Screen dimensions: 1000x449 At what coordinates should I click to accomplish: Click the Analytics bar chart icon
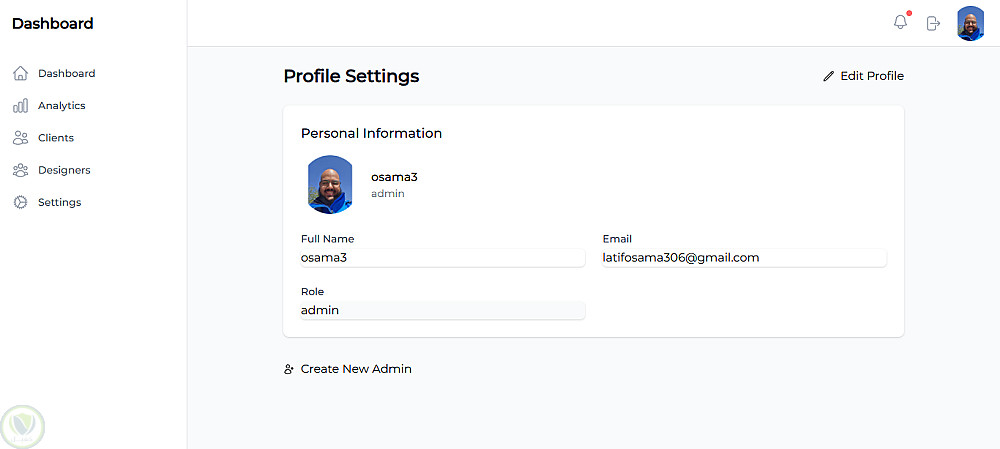pyautogui.click(x=20, y=106)
